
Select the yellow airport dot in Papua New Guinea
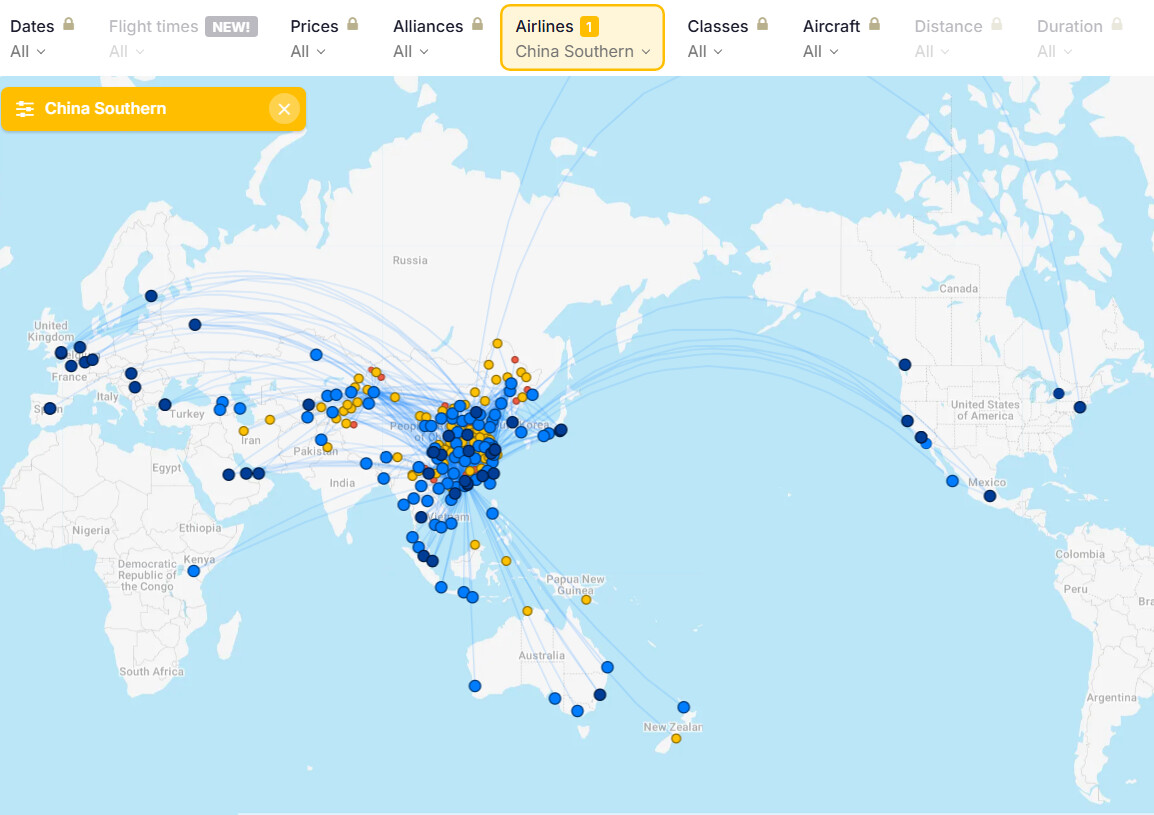point(586,600)
